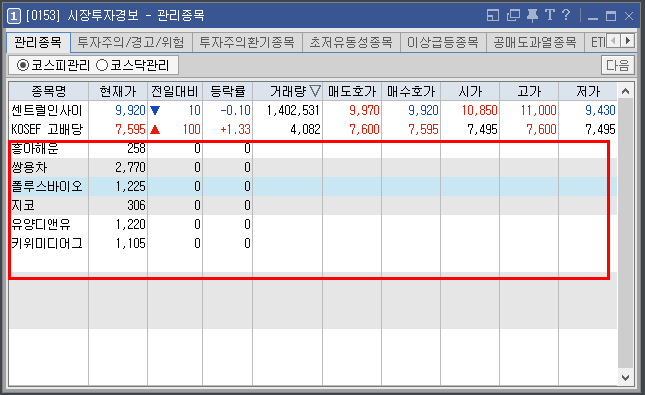Click the volume value 1,402,531

click(x=293, y=110)
